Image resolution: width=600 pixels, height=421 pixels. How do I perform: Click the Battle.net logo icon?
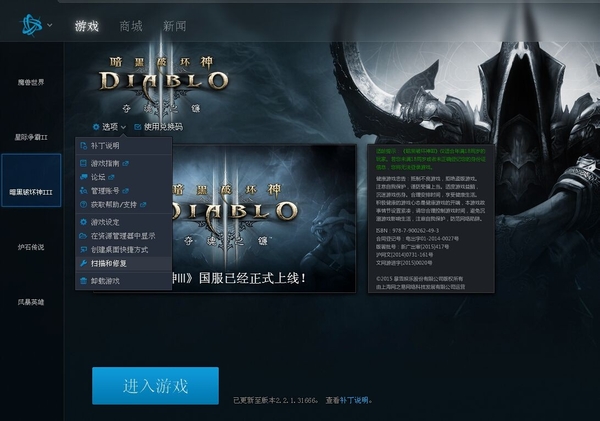[x=31, y=26]
